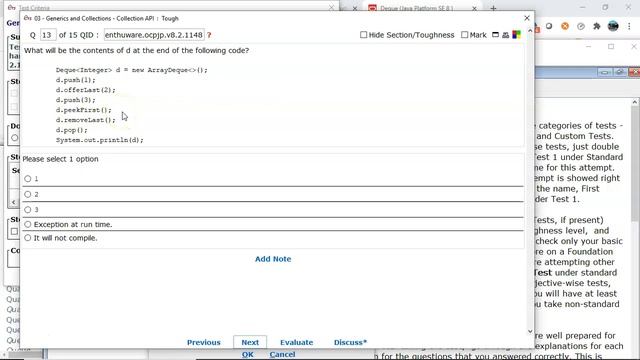This screenshot has height=360, width=640.
Task: Click the Chrome profile avatar
Action: point(613,26)
